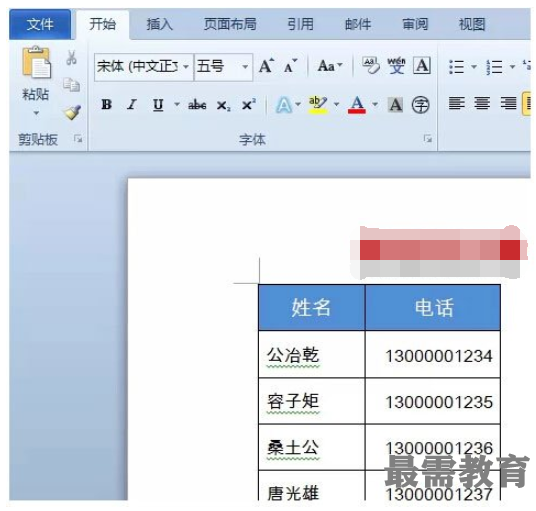Screen dimensions: 536x511
Task: Open the 粘贴 dropdown arrow
Action: pyautogui.click(x=36, y=113)
